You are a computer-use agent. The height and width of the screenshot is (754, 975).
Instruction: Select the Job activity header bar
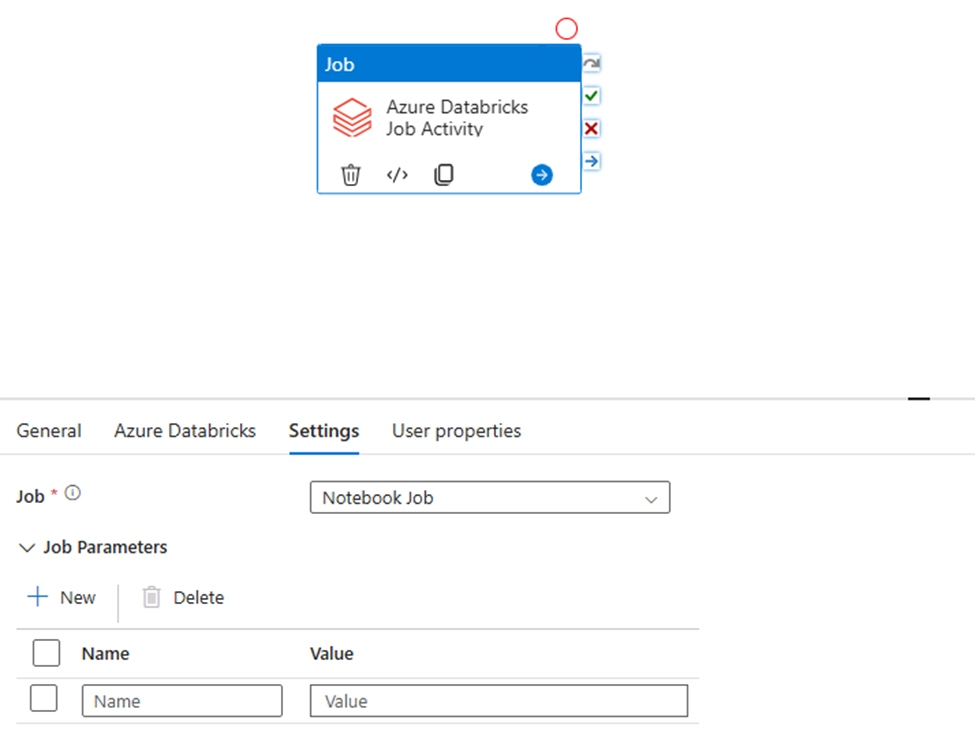(449, 64)
